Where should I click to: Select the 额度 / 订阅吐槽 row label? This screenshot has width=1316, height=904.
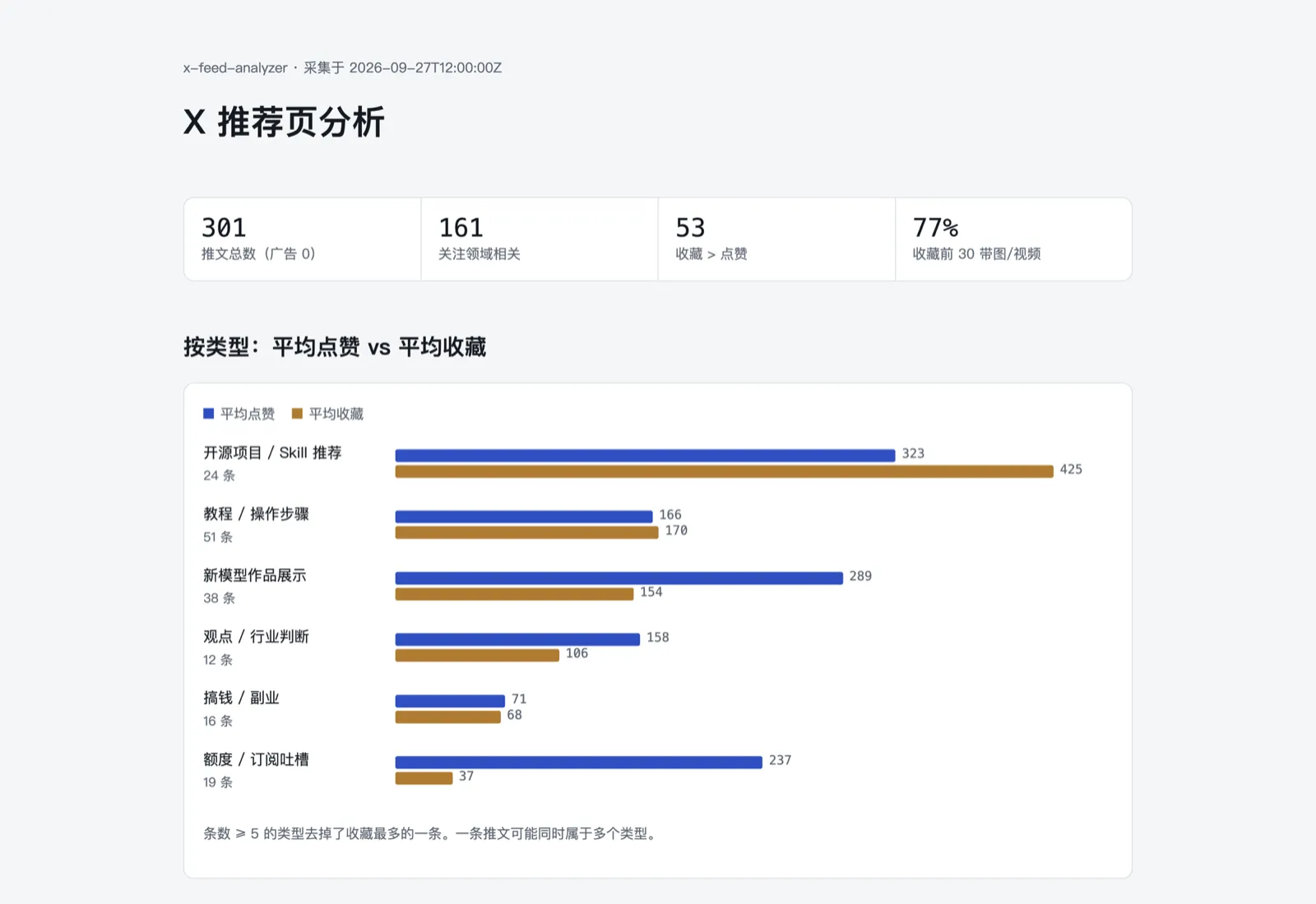(x=256, y=759)
